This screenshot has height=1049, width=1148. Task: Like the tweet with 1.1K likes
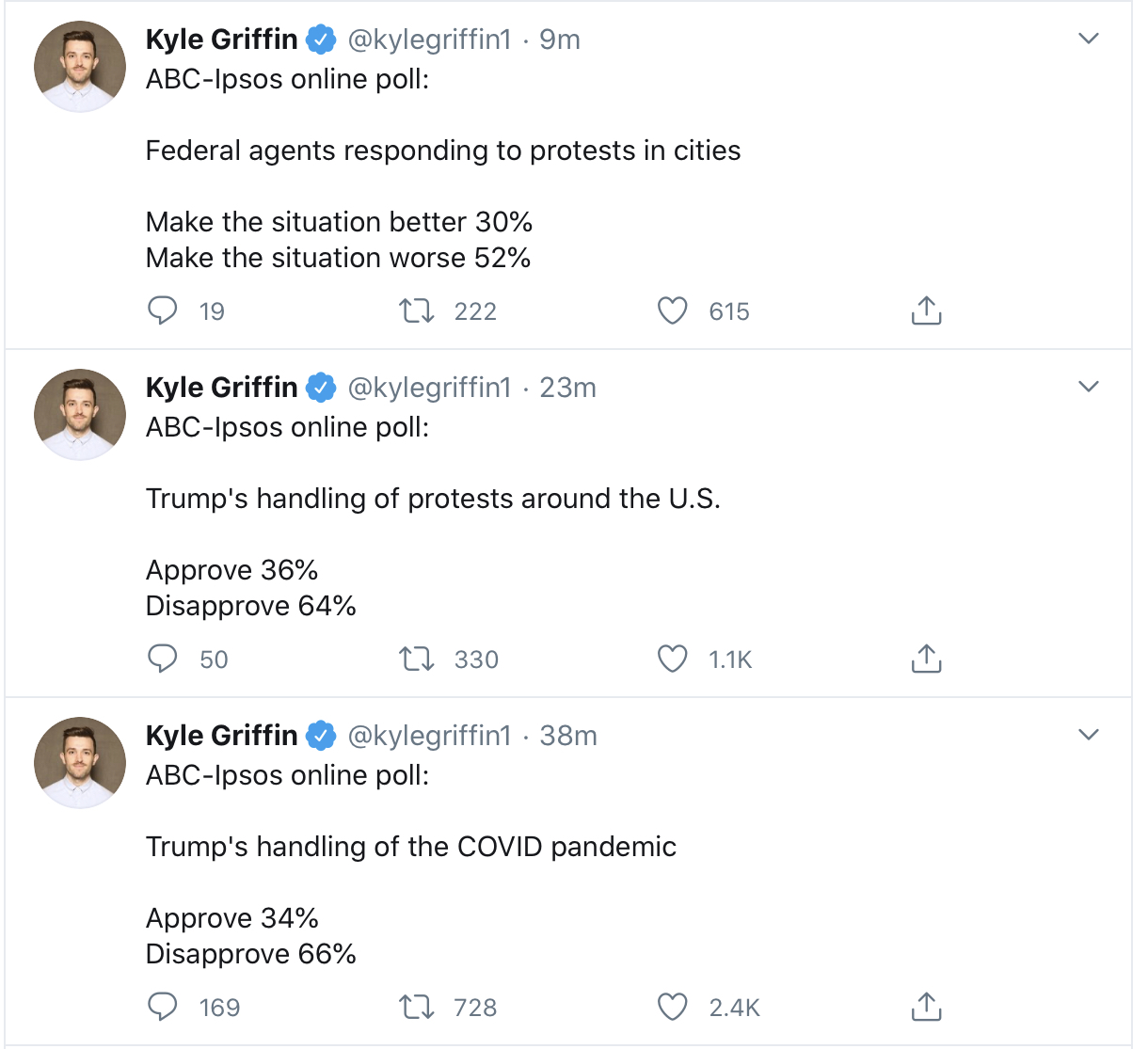pos(672,659)
